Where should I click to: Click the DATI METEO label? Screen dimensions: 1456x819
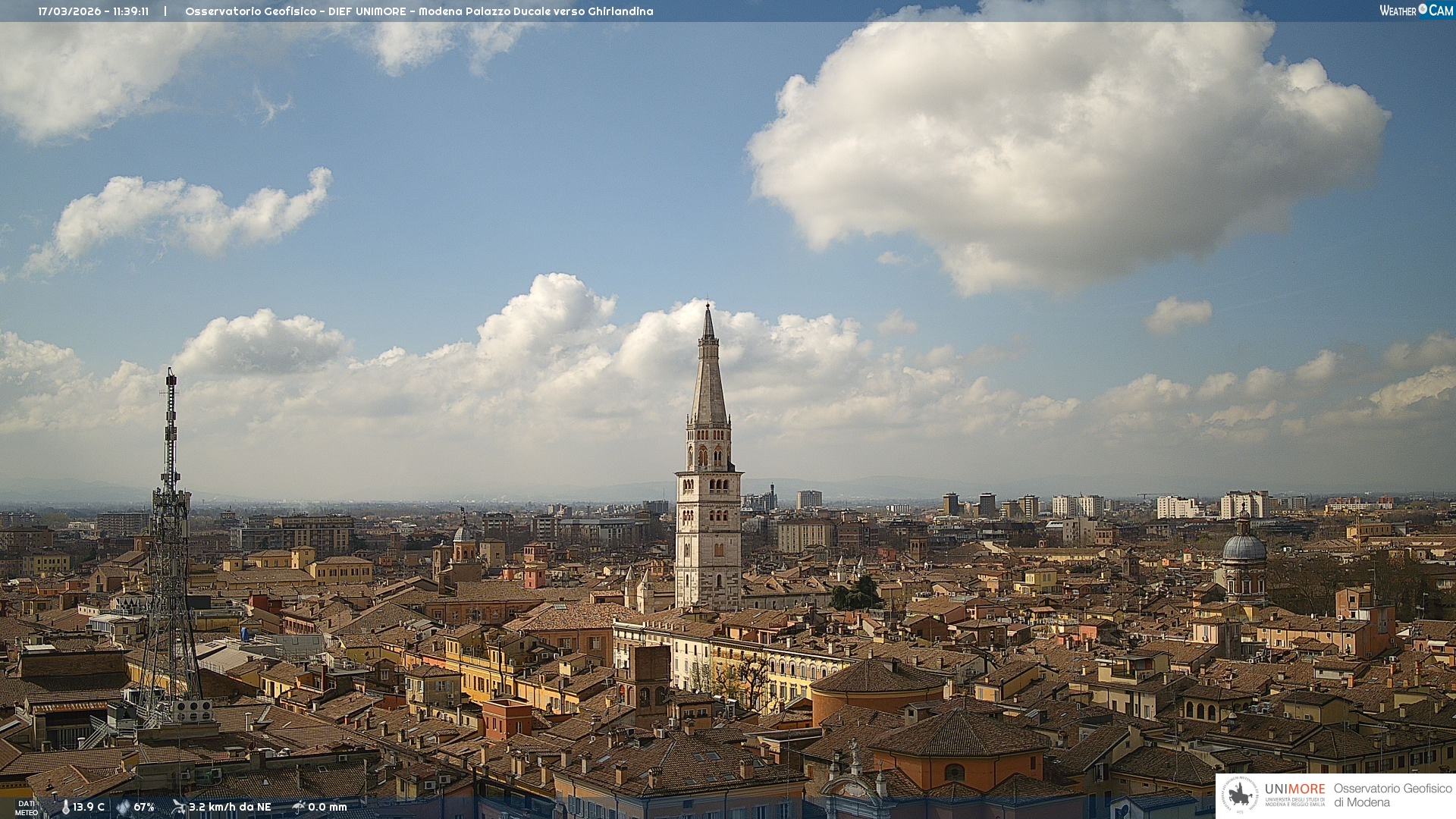click(27, 808)
